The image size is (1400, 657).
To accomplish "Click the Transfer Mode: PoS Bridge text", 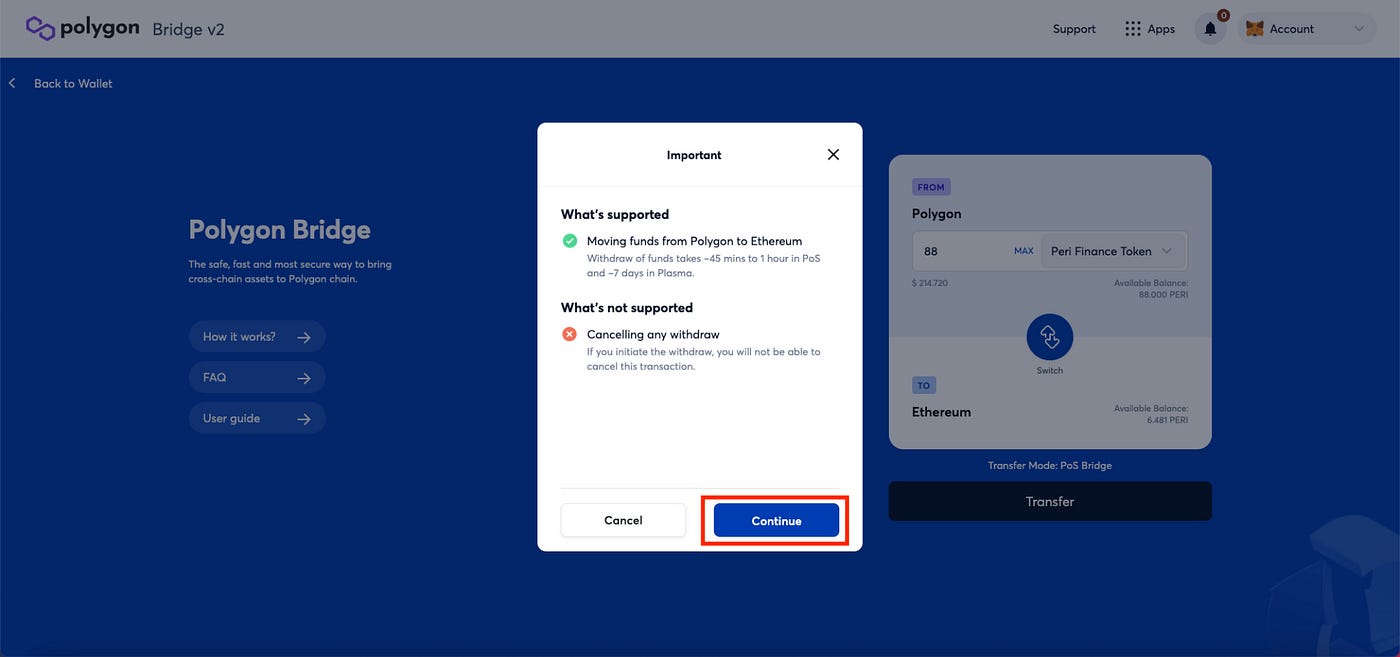I will click(1050, 466).
